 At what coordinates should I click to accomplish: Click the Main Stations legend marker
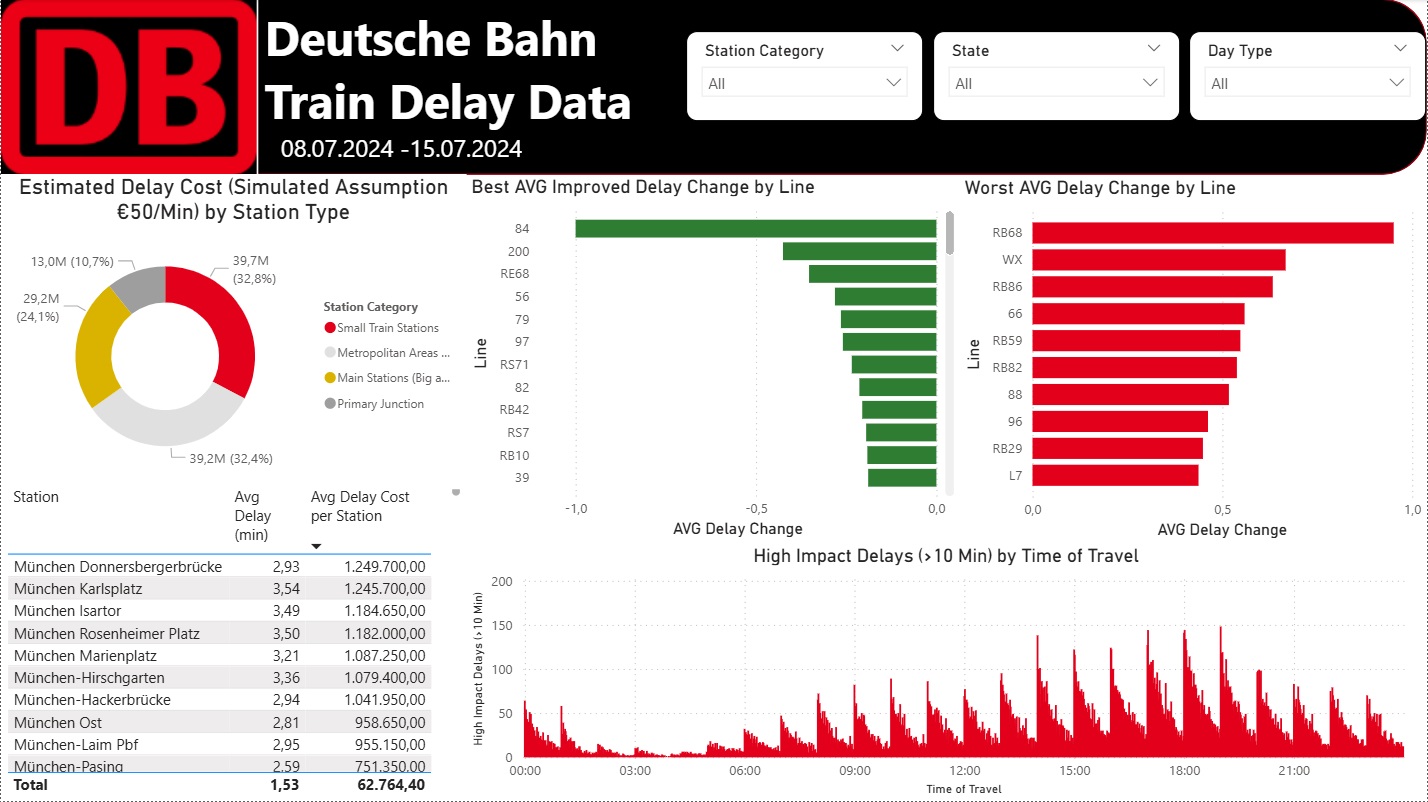tap(330, 378)
